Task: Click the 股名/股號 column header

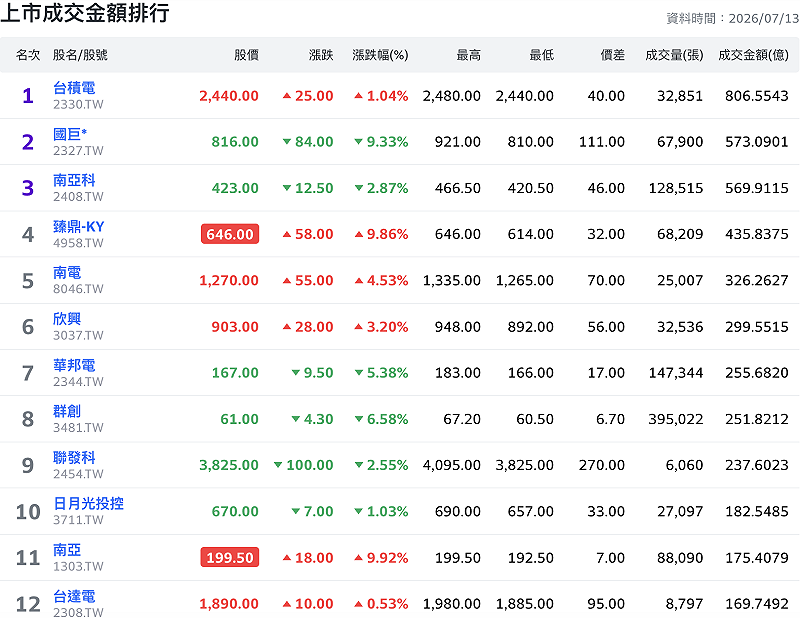Action: coord(80,55)
